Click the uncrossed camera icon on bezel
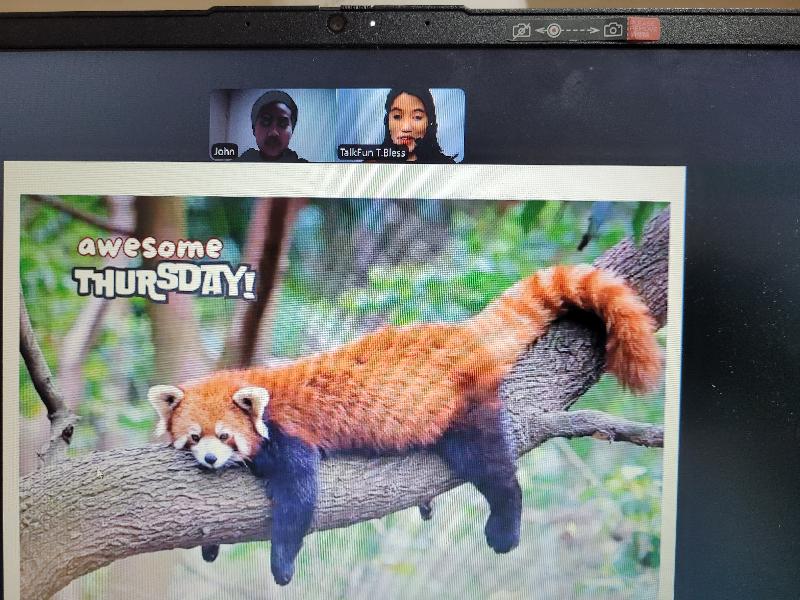 (x=613, y=30)
